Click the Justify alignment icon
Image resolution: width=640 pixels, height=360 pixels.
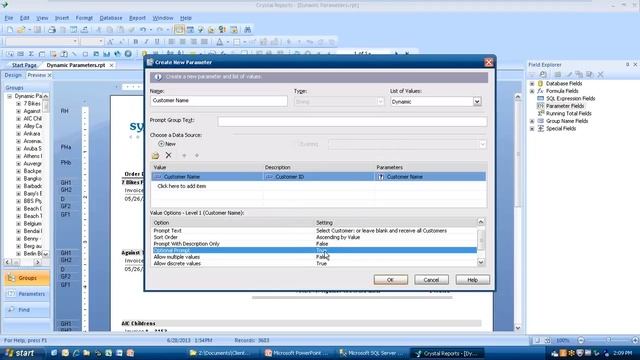pos(204,41)
